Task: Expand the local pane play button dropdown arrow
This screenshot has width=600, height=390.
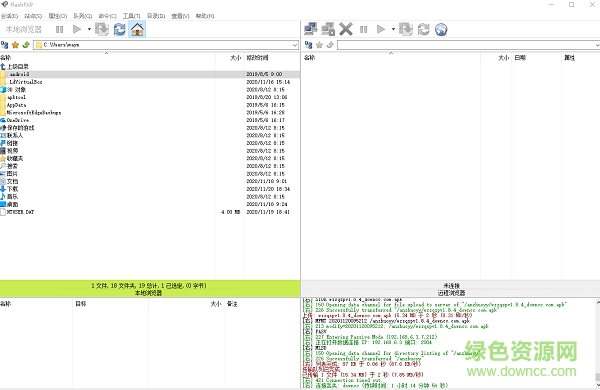Action: pos(89,29)
